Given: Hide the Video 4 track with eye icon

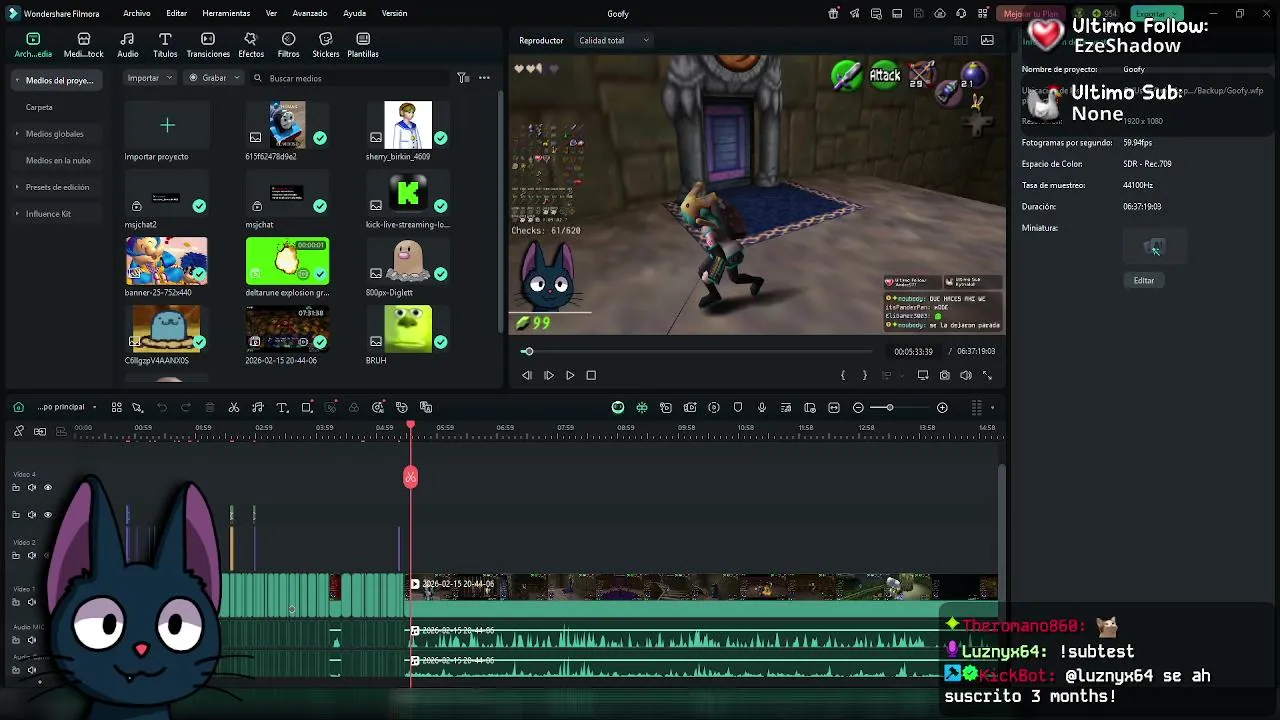Looking at the screenshot, I should 47,488.
